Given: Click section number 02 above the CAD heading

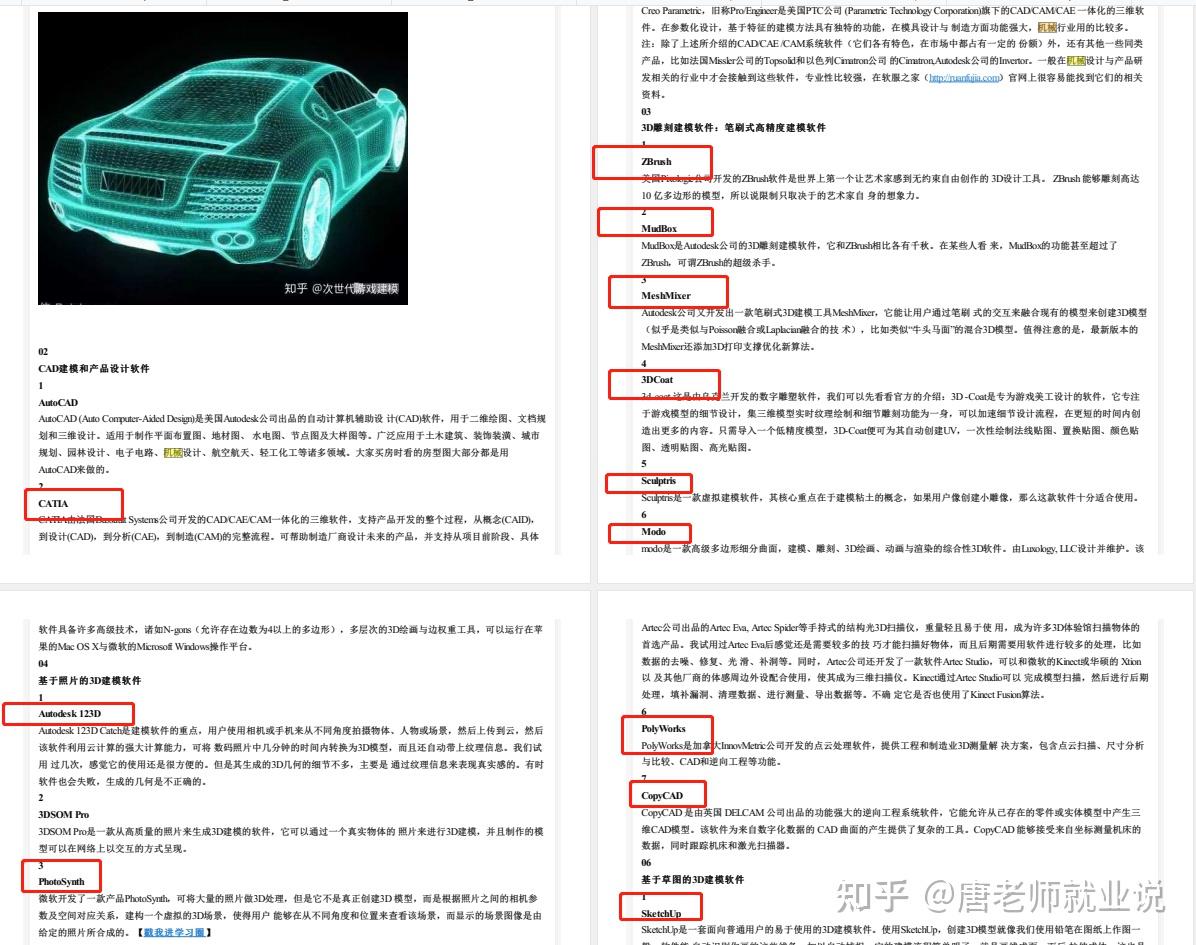Looking at the screenshot, I should coord(43,352).
